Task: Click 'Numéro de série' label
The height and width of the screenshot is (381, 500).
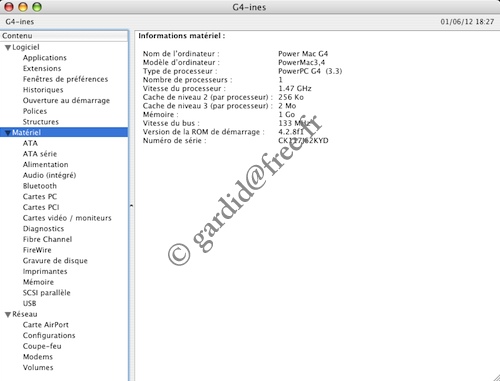Action: pyautogui.click(x=174, y=140)
